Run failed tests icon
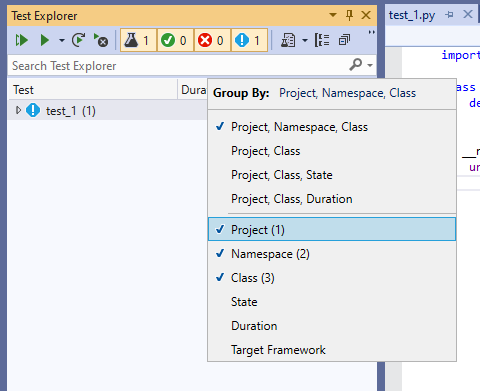Image resolution: width=480 pixels, height=391 pixels. point(101,40)
